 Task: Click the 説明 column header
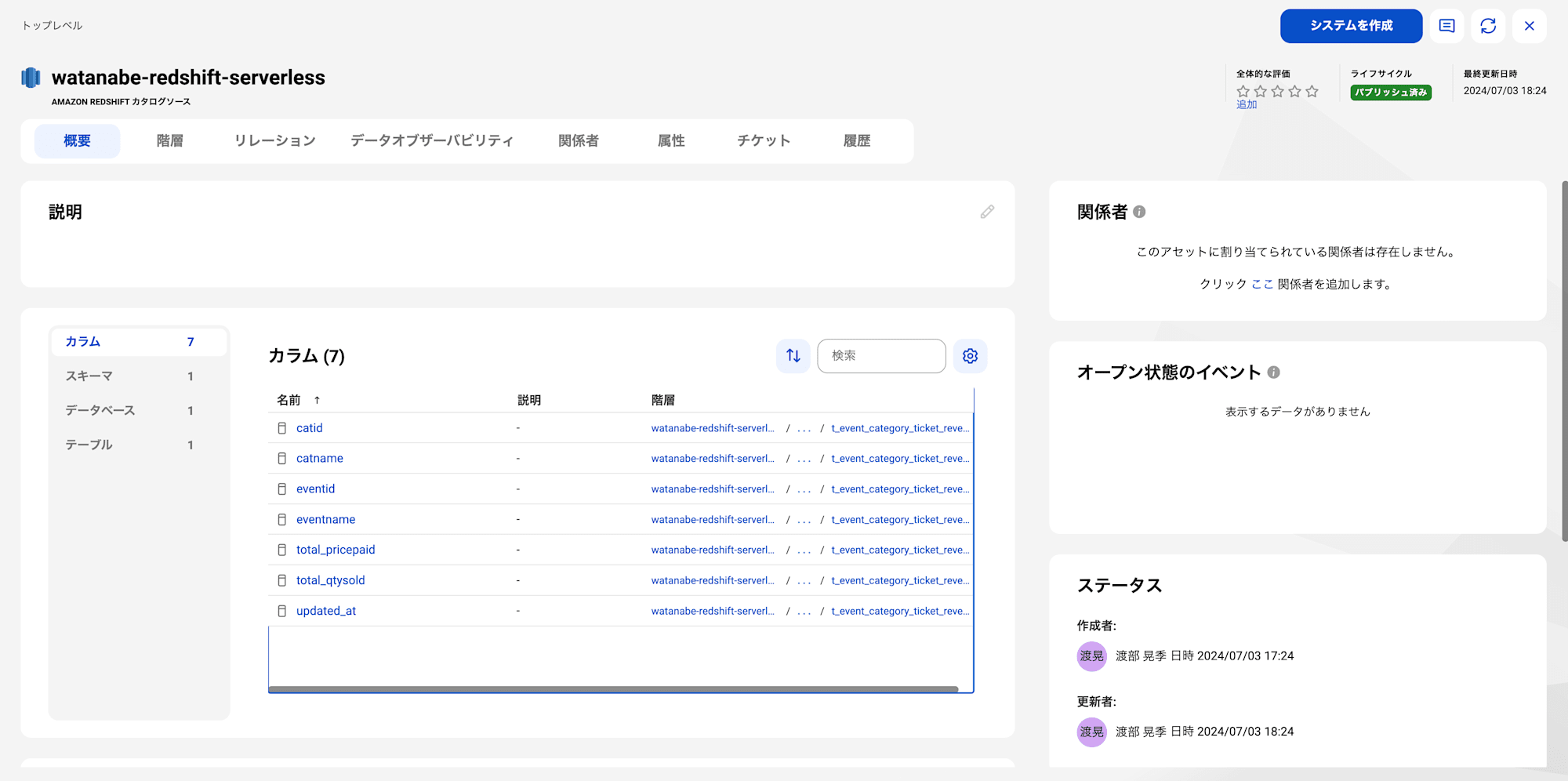[x=529, y=400]
